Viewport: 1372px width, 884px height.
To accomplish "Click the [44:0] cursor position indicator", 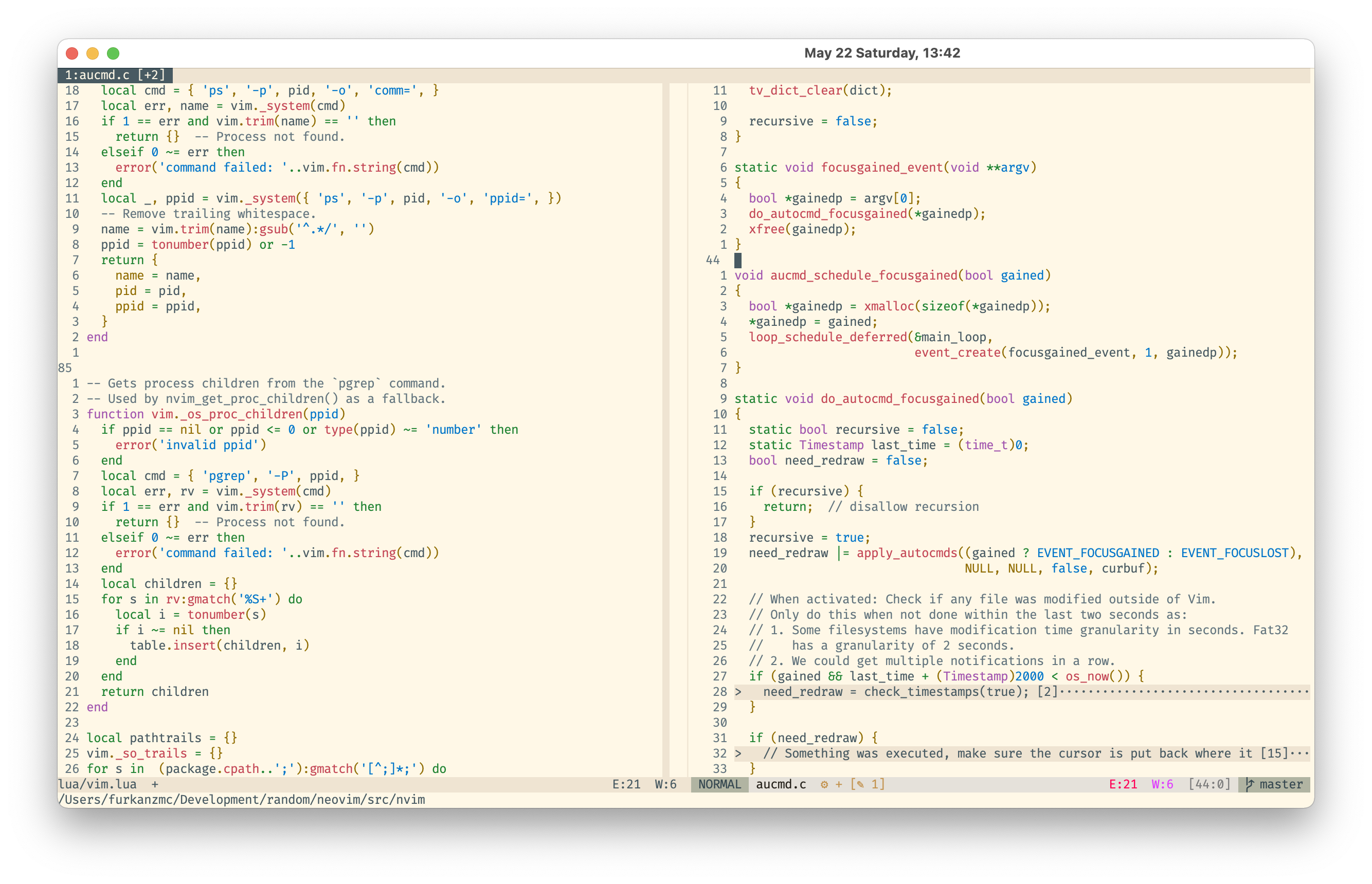I will pos(1209,784).
